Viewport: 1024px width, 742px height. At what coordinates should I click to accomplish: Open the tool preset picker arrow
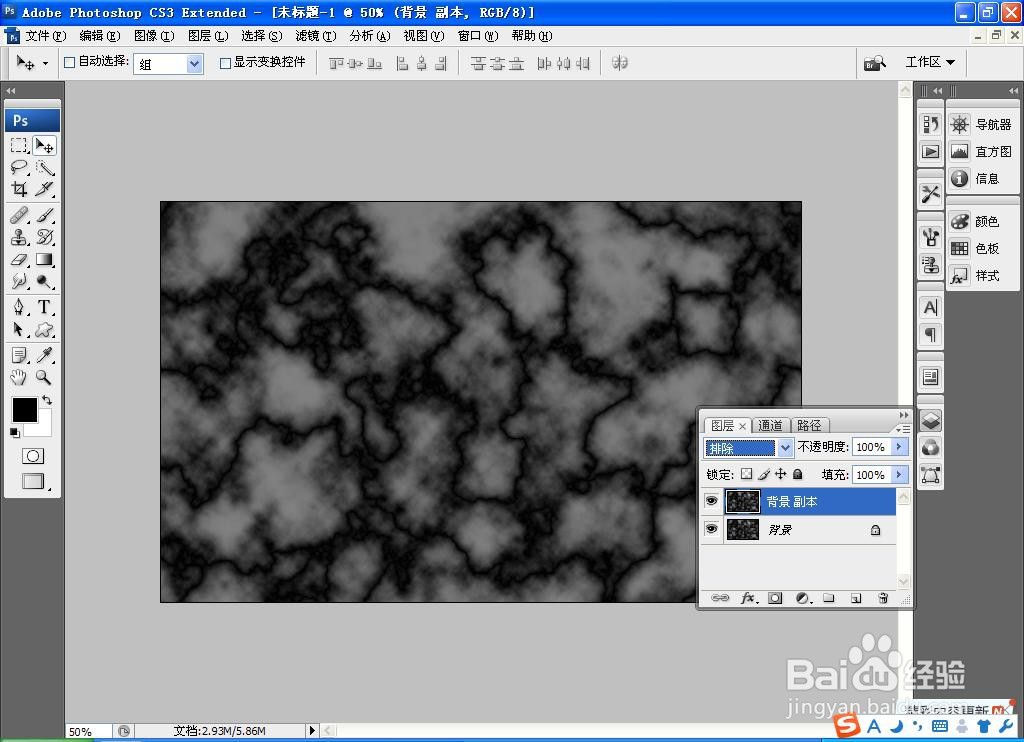[x=45, y=63]
